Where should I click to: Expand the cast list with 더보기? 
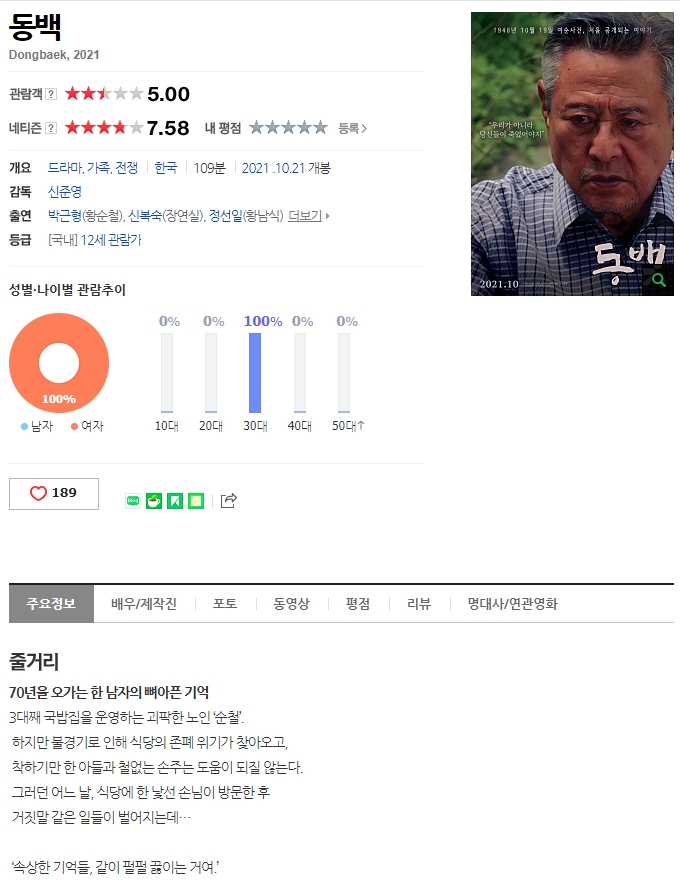308,216
